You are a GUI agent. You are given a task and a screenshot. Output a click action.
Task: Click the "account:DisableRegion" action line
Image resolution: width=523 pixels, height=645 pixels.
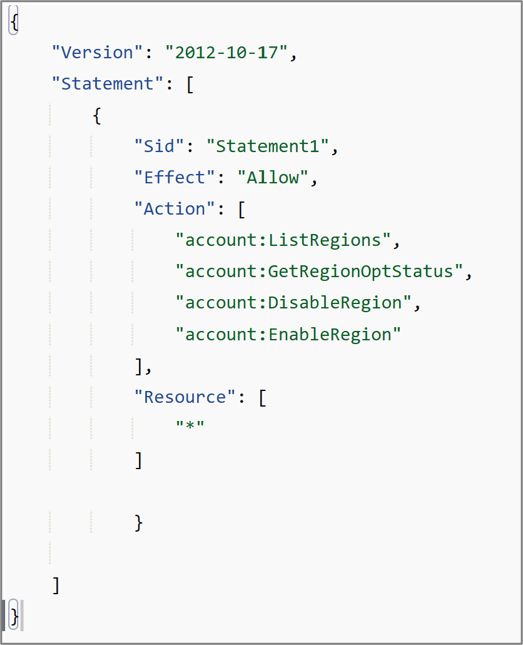tap(293, 303)
